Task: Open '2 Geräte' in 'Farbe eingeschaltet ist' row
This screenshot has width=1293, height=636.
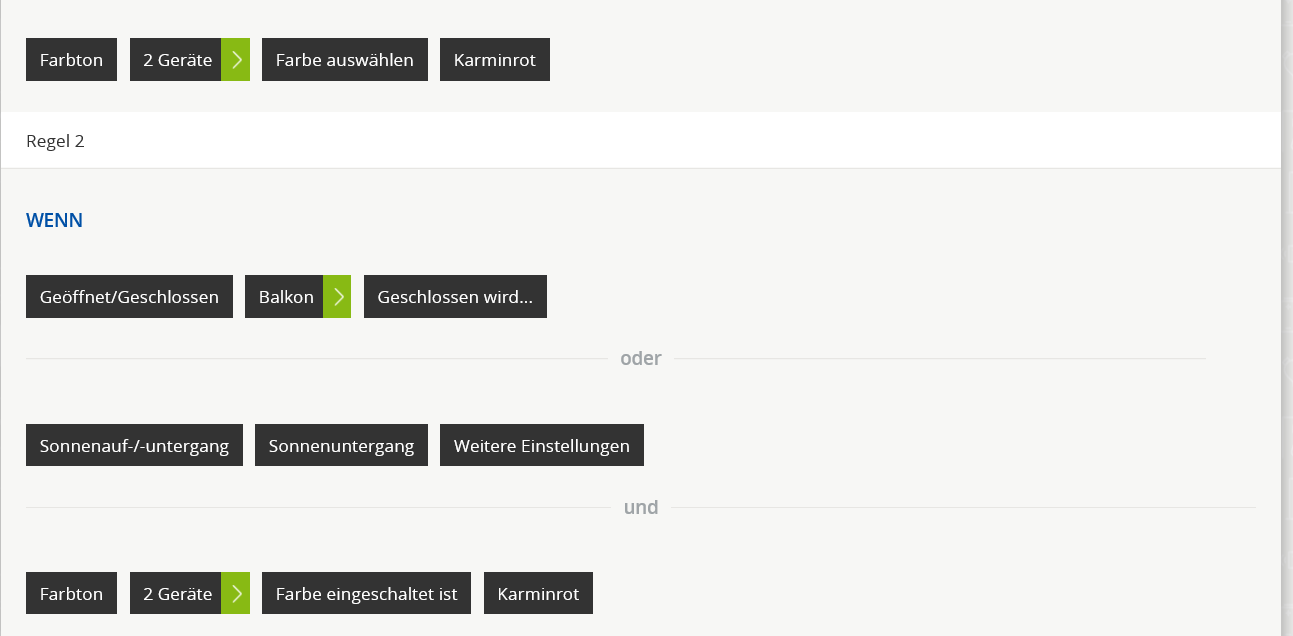Action: 177,594
